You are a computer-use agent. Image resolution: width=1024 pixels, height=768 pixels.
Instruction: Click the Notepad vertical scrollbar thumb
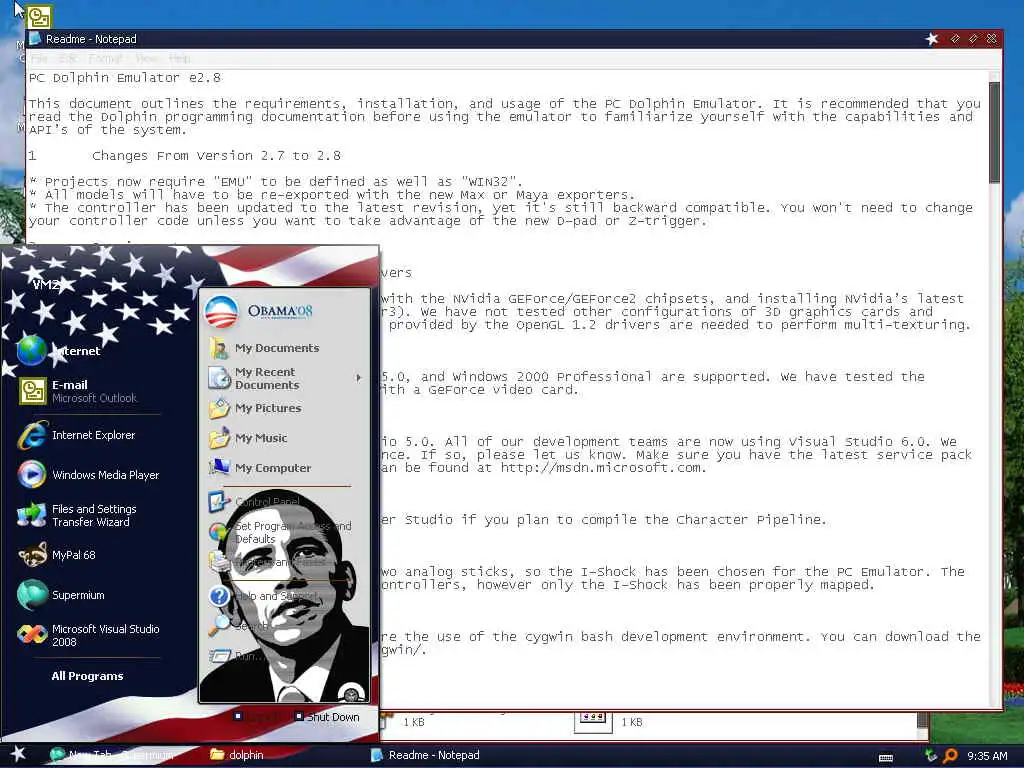[x=994, y=132]
